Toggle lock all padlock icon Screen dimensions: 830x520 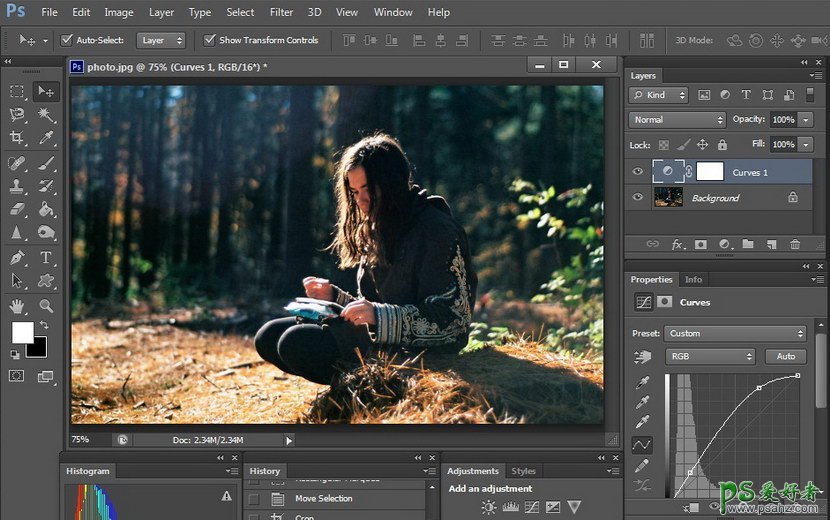tap(722, 145)
